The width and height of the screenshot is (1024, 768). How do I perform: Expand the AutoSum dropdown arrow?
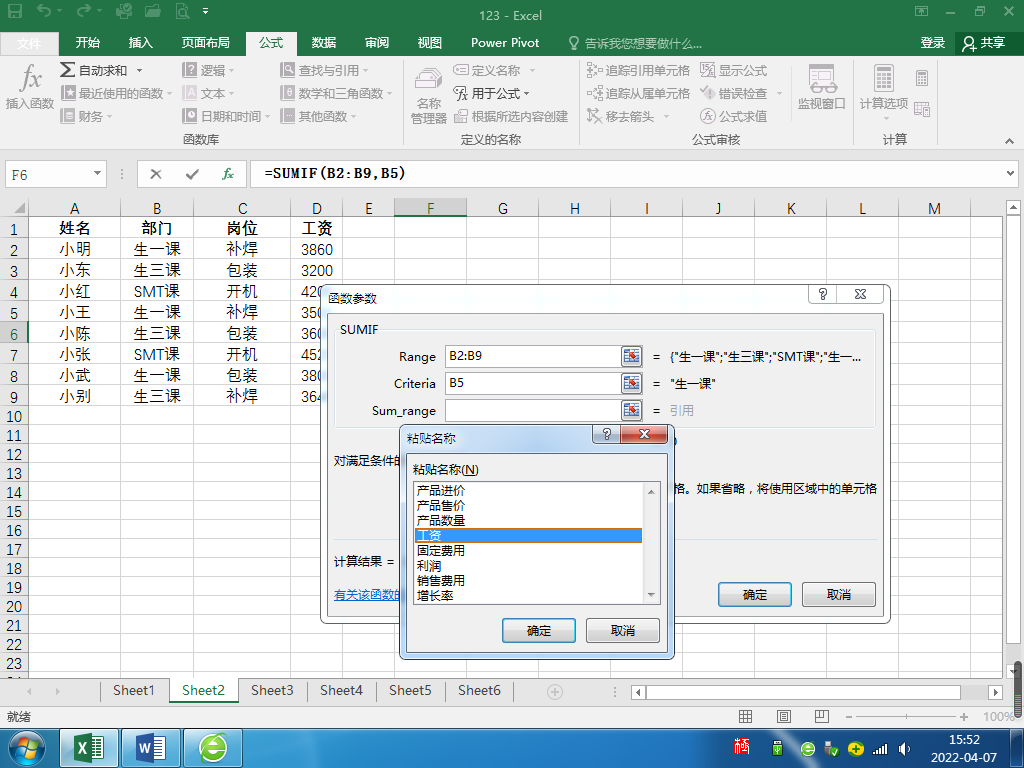pyautogui.click(x=139, y=70)
